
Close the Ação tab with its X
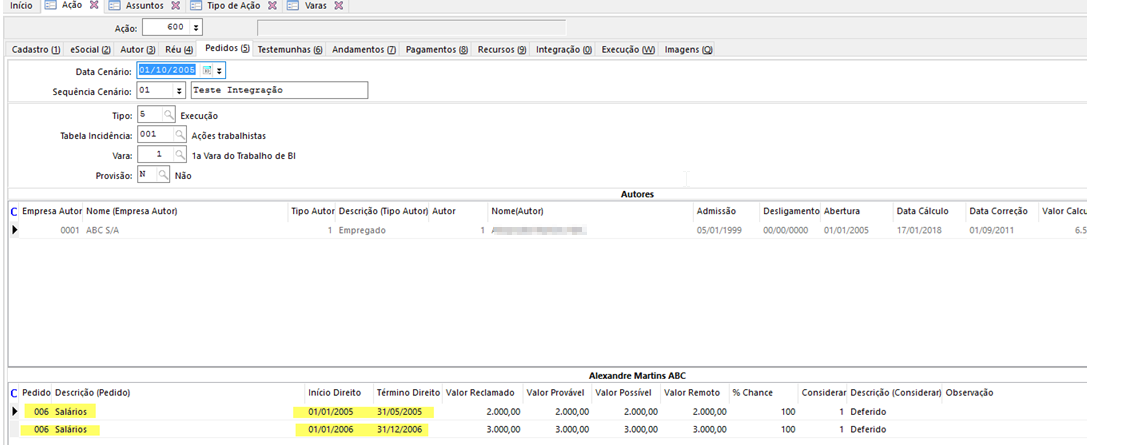pyautogui.click(x=94, y=6)
